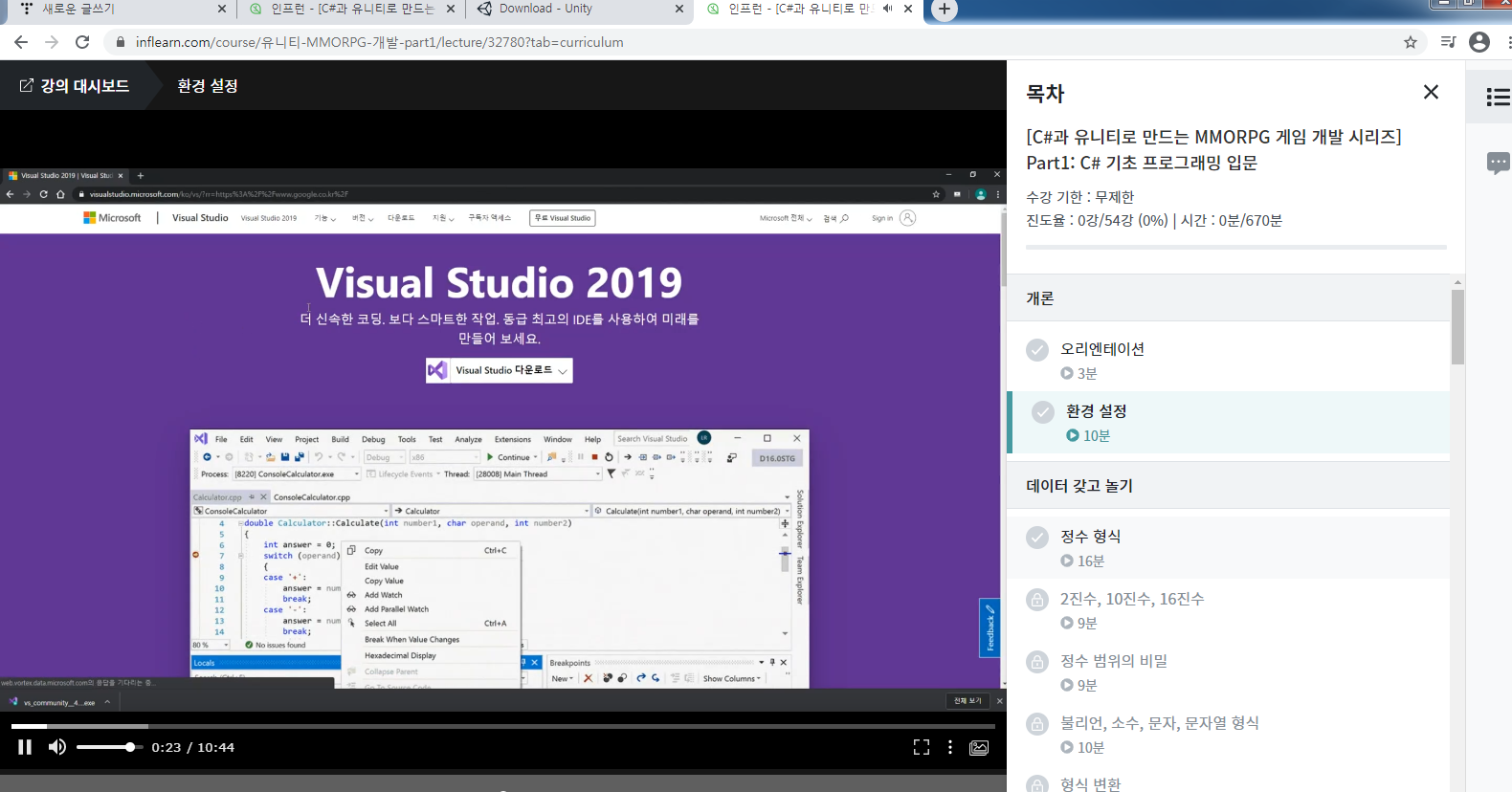
Task: Click 무료 Visual Studio button in video
Action: (563, 218)
